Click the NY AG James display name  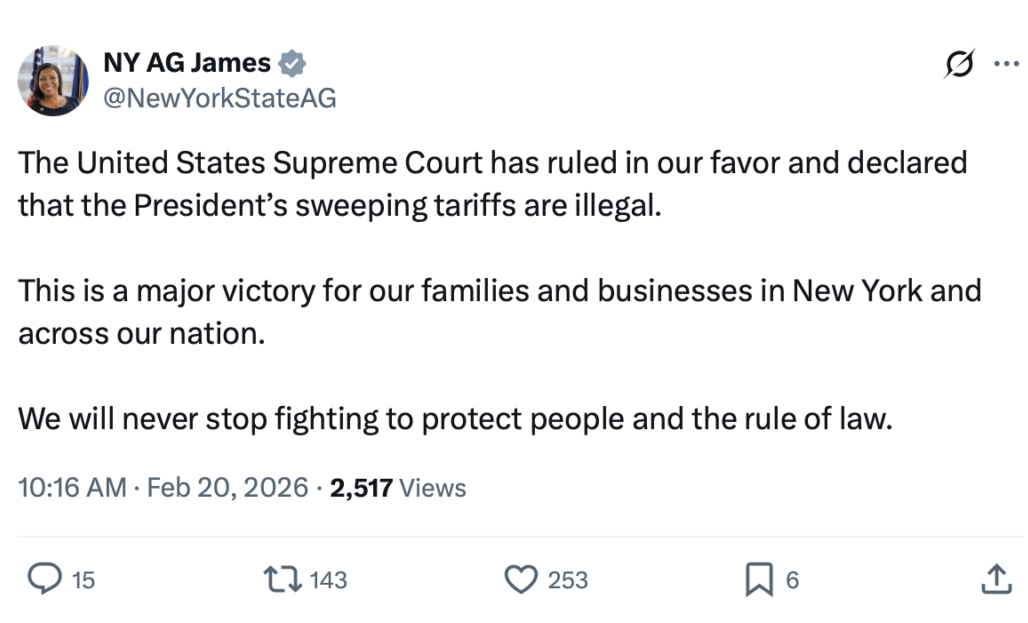187,63
